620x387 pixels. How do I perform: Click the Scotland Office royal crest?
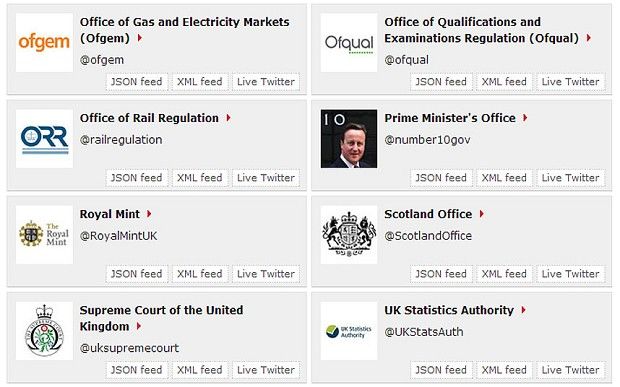(349, 234)
